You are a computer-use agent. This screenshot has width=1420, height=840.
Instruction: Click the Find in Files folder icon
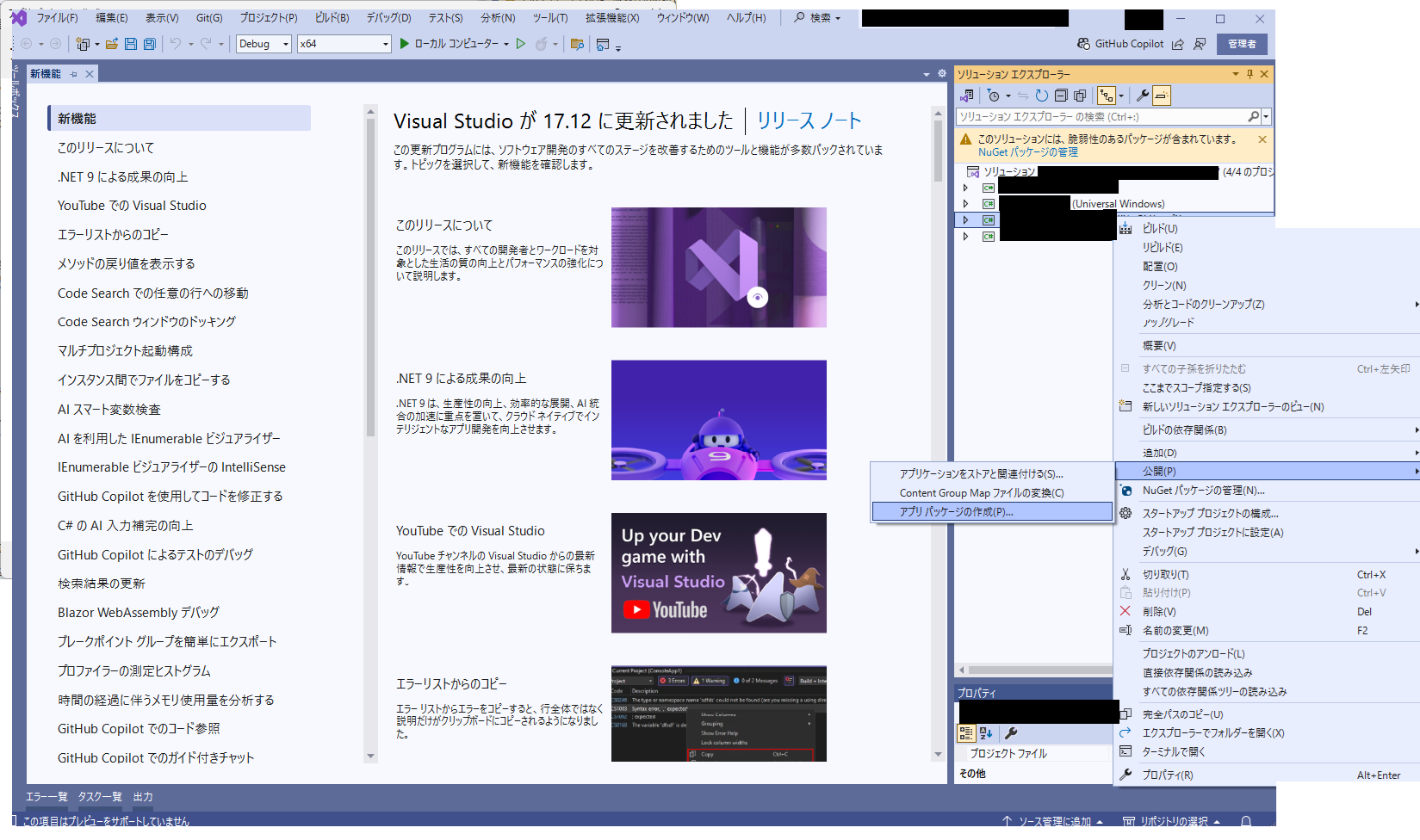(577, 44)
